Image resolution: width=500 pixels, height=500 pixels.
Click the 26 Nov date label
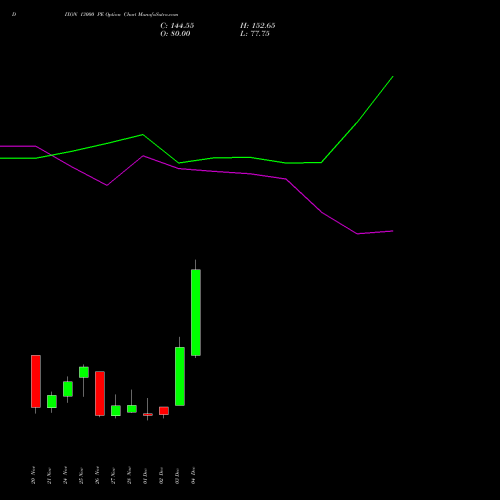(97, 475)
